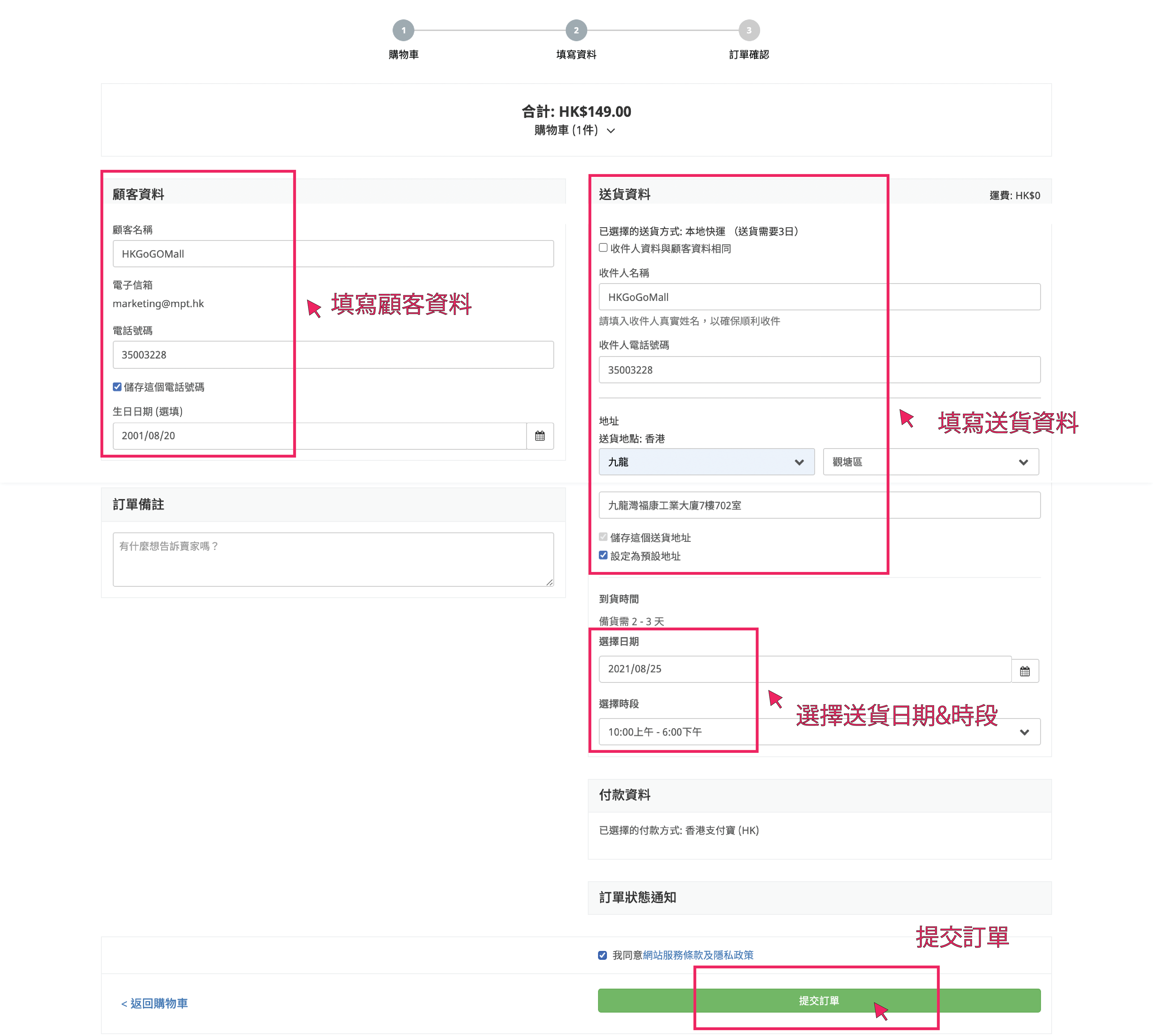The image size is (1153, 1036).
Task: Check recipient same as customer info
Action: (603, 248)
